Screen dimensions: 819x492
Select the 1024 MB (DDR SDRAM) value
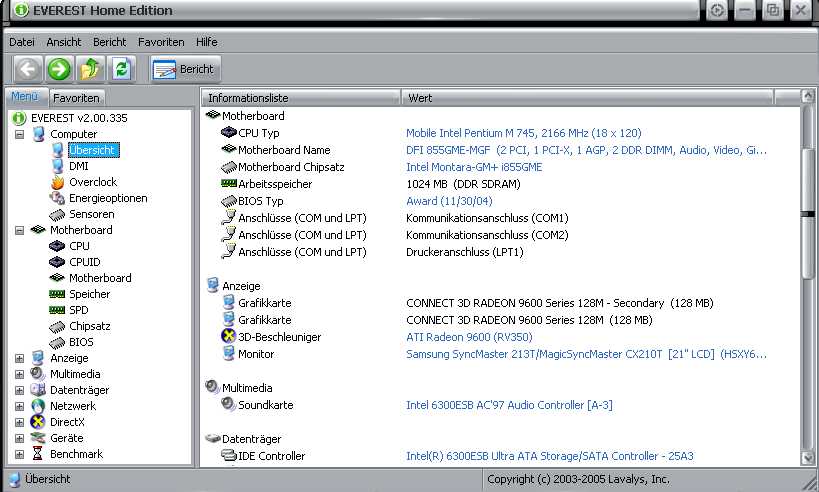(463, 184)
